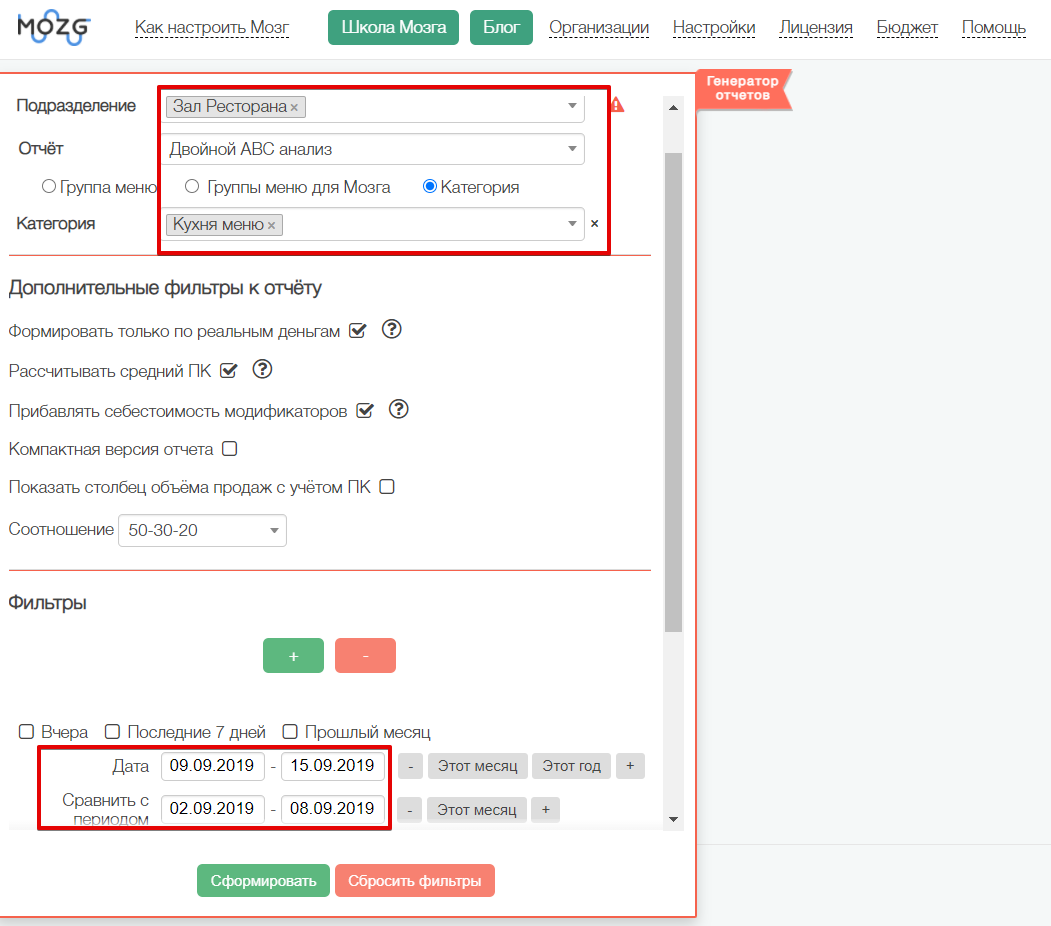Remove the Зал Ресторана tag
The image size is (1051, 926).
294,107
